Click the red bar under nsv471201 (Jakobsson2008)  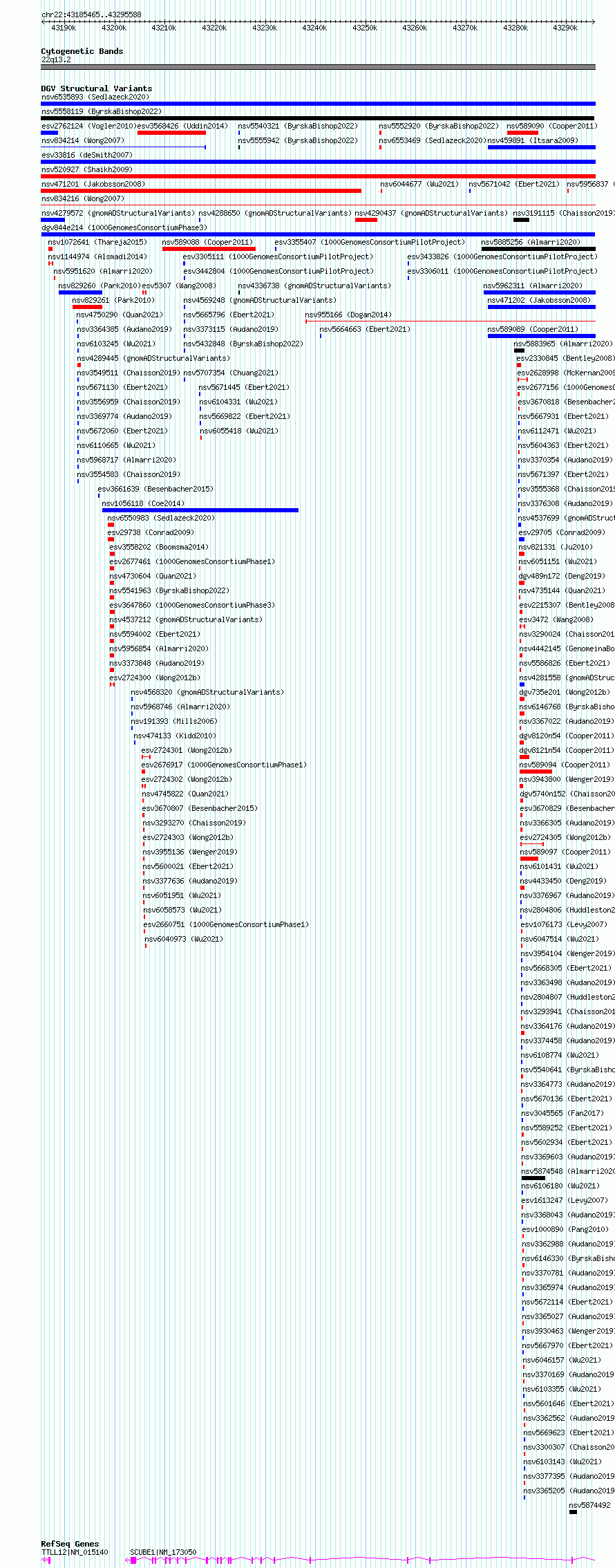tap(201, 191)
